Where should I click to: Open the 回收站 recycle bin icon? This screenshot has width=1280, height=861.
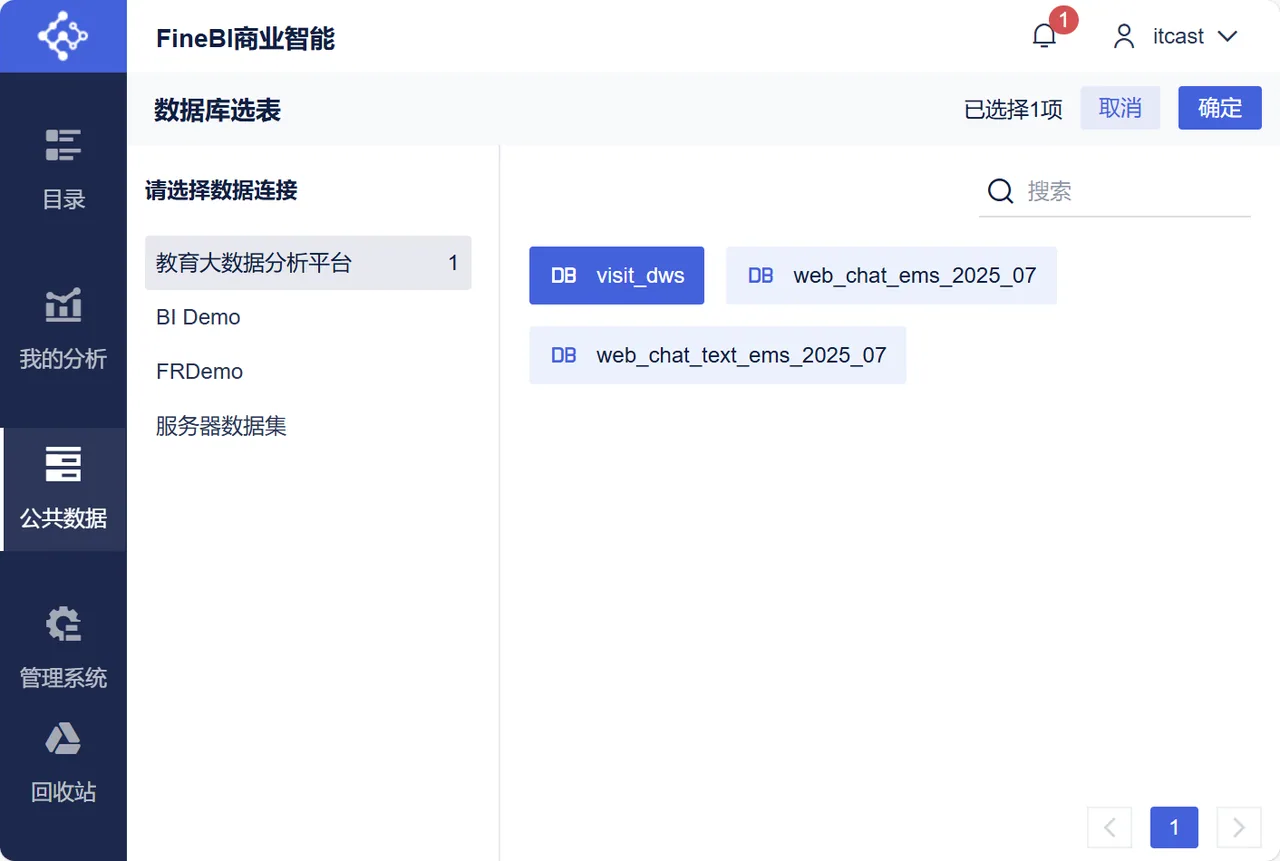pos(63,739)
